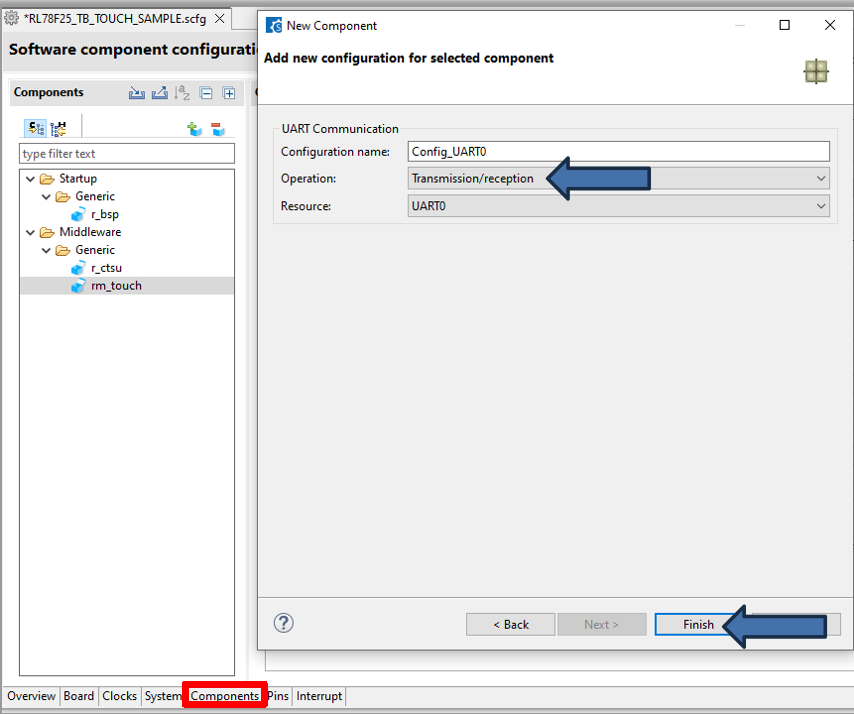This screenshot has width=854, height=714.
Task: Click the Collapse All icon in Components
Action: click(206, 93)
